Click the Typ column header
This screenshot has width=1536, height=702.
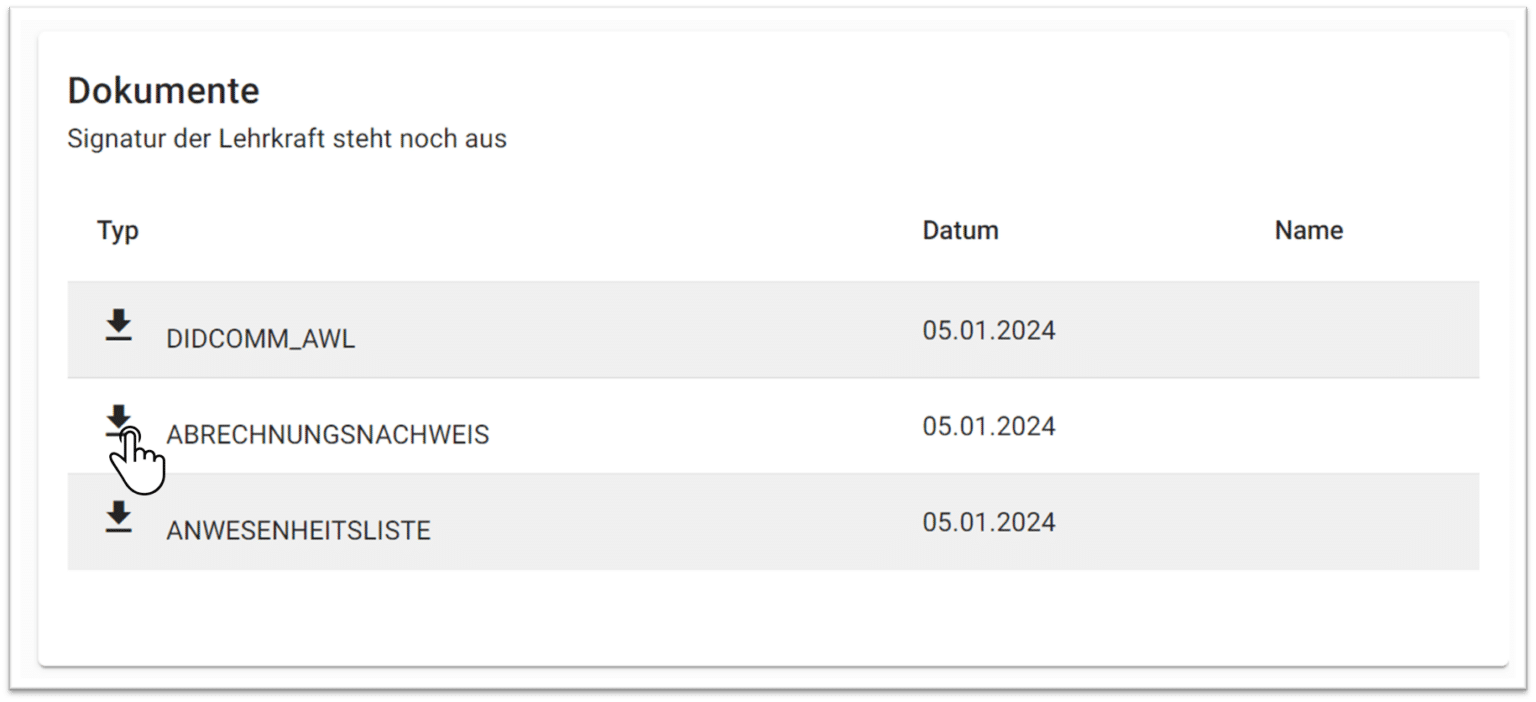118,230
